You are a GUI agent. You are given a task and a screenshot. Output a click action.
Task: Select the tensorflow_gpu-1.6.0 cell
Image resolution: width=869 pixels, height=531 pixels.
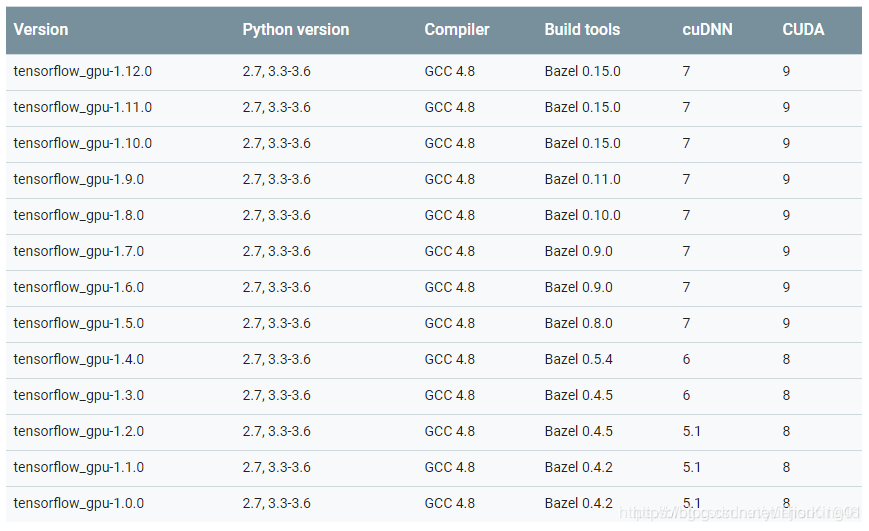click(x=79, y=288)
